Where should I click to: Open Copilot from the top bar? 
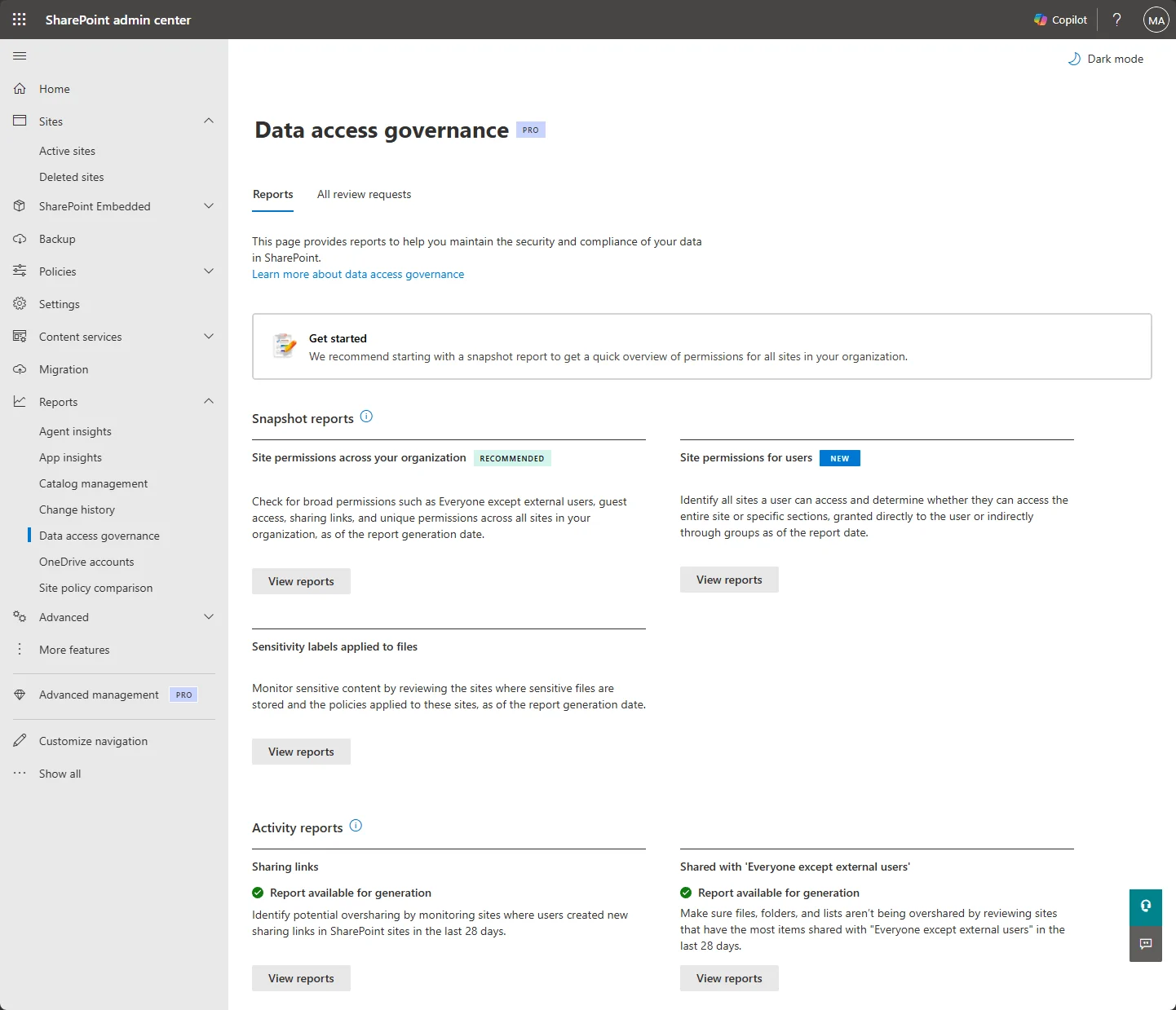coord(1060,20)
